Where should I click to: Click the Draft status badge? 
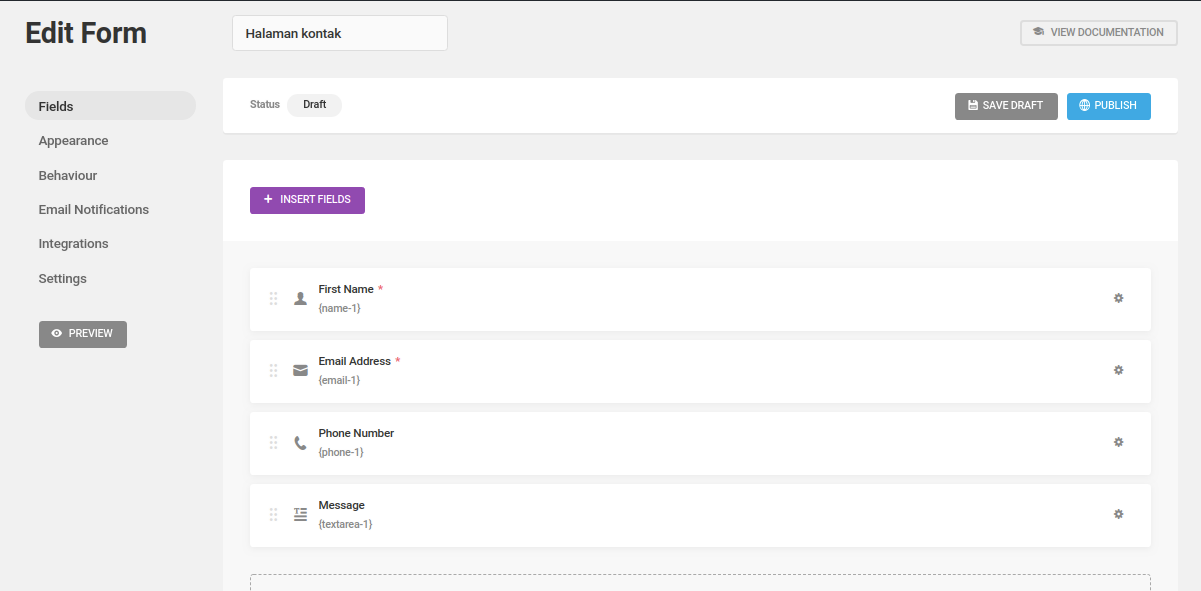pos(314,105)
